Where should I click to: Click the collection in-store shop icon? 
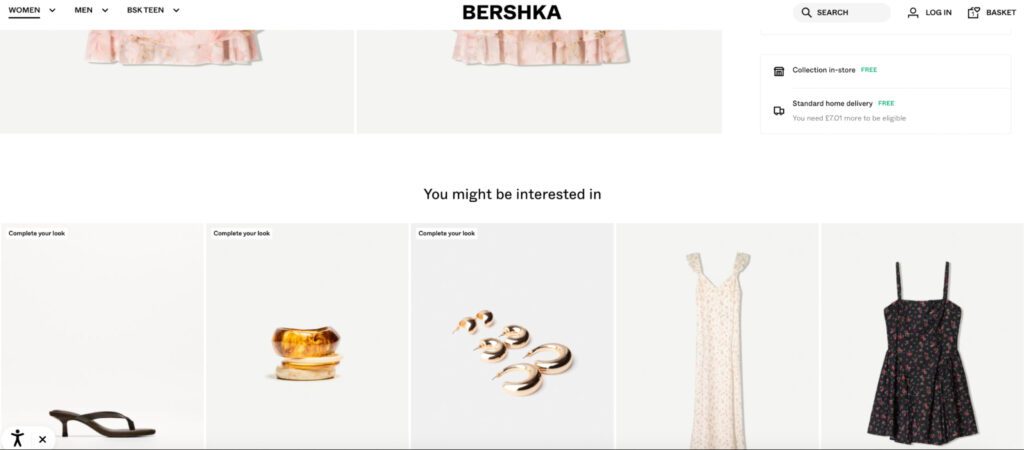(779, 71)
